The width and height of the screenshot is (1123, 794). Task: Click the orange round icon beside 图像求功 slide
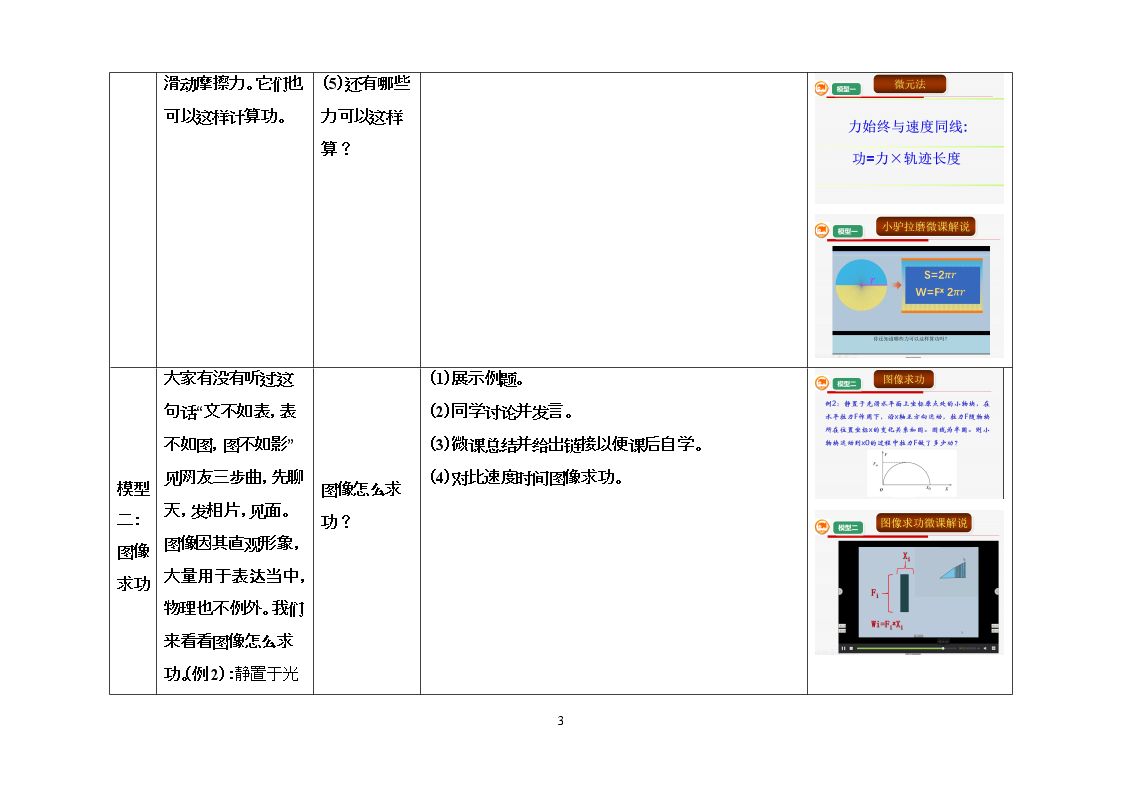coord(821,383)
